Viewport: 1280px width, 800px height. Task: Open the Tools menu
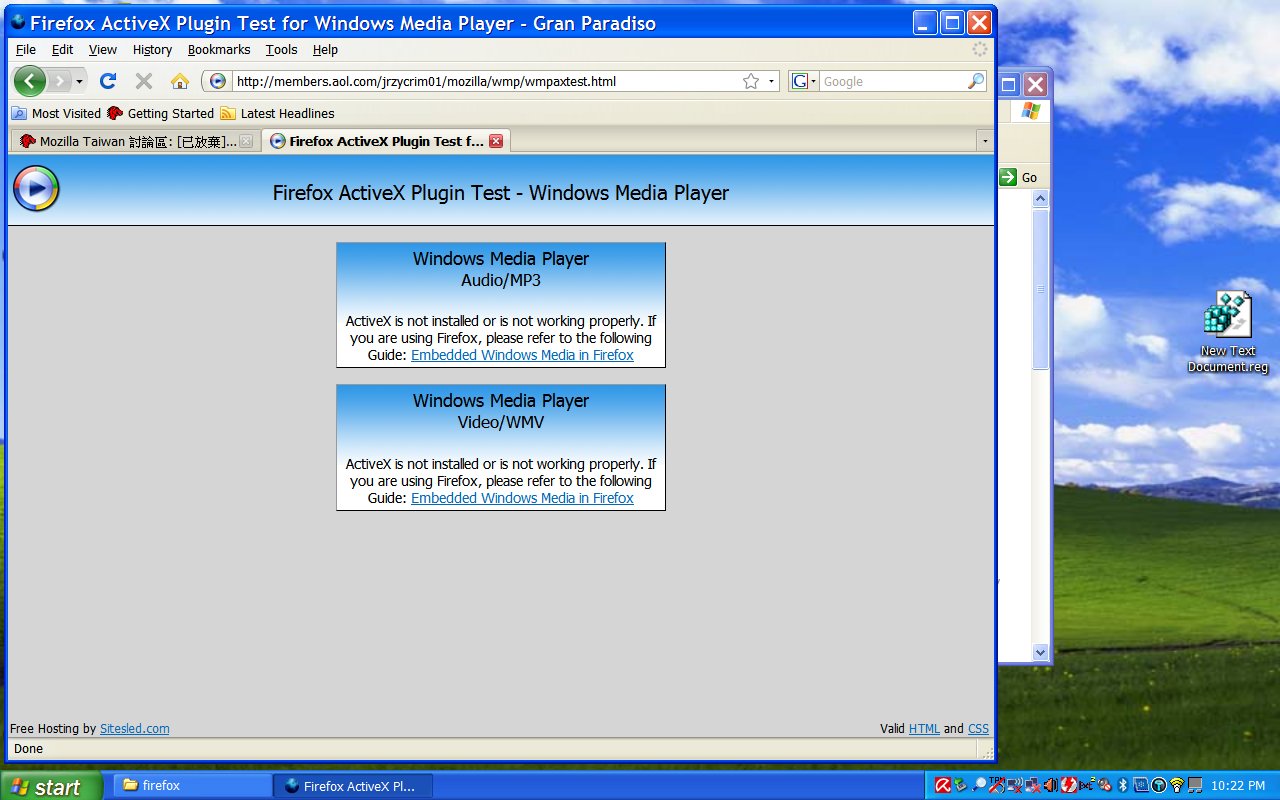tap(281, 49)
